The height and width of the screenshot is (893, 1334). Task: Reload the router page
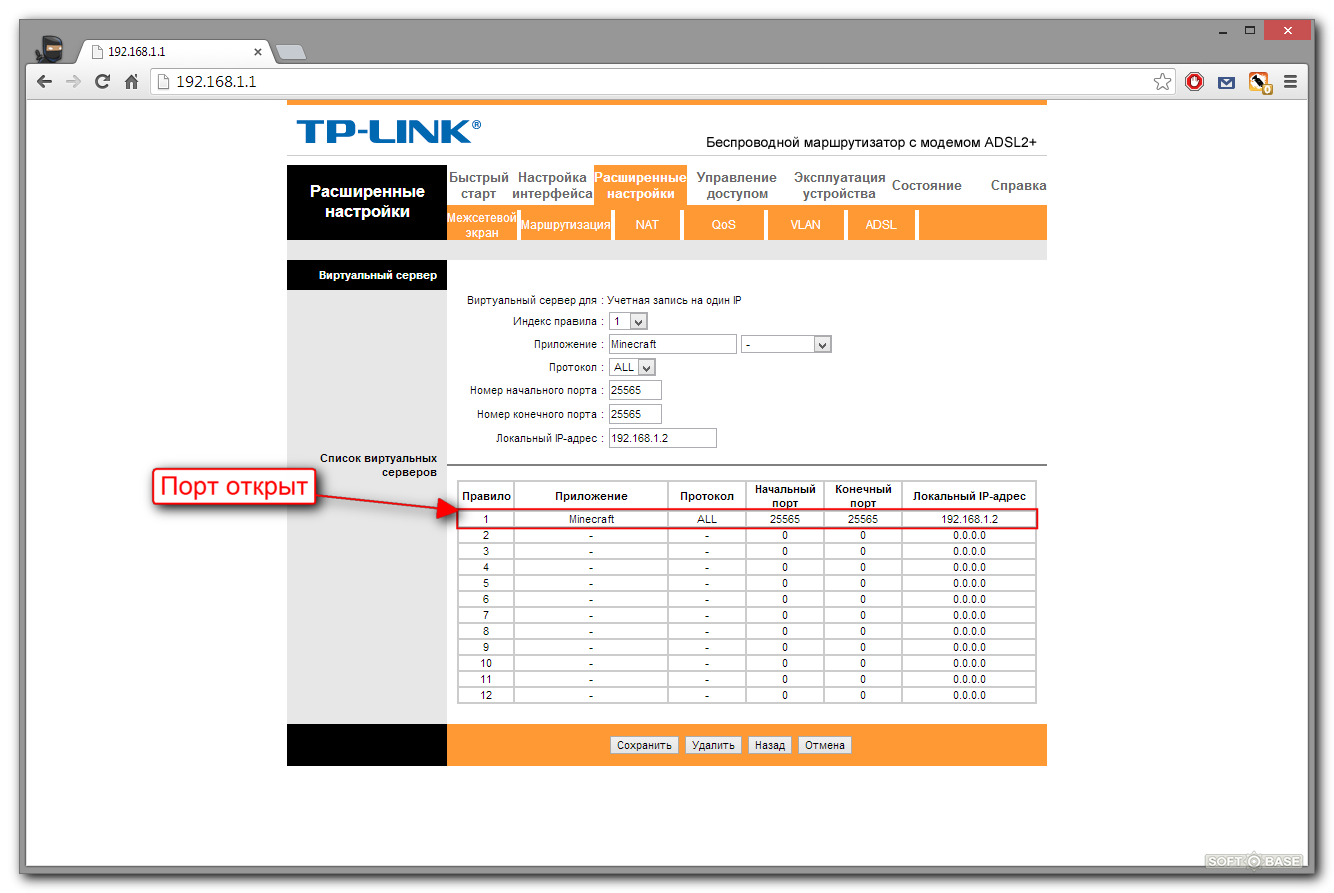(102, 82)
